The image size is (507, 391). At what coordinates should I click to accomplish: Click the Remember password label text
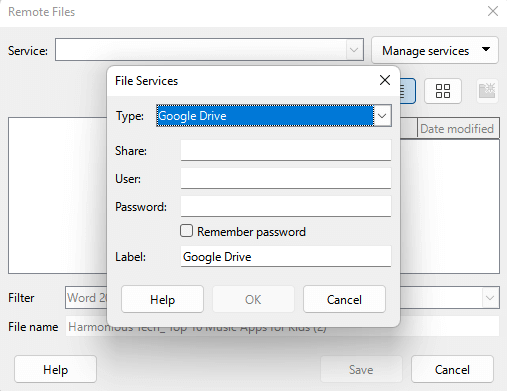click(x=251, y=232)
